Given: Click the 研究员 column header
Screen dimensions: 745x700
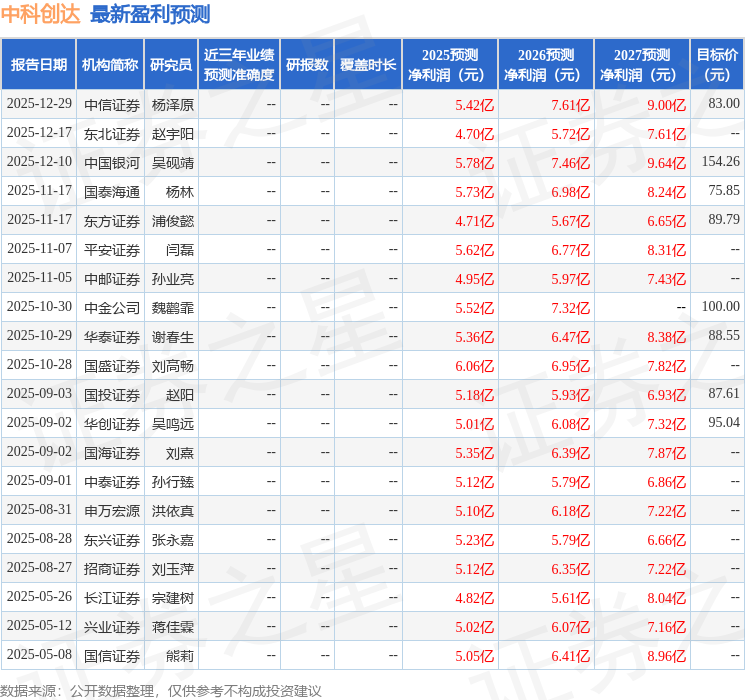Looking at the screenshot, I should tap(171, 65).
